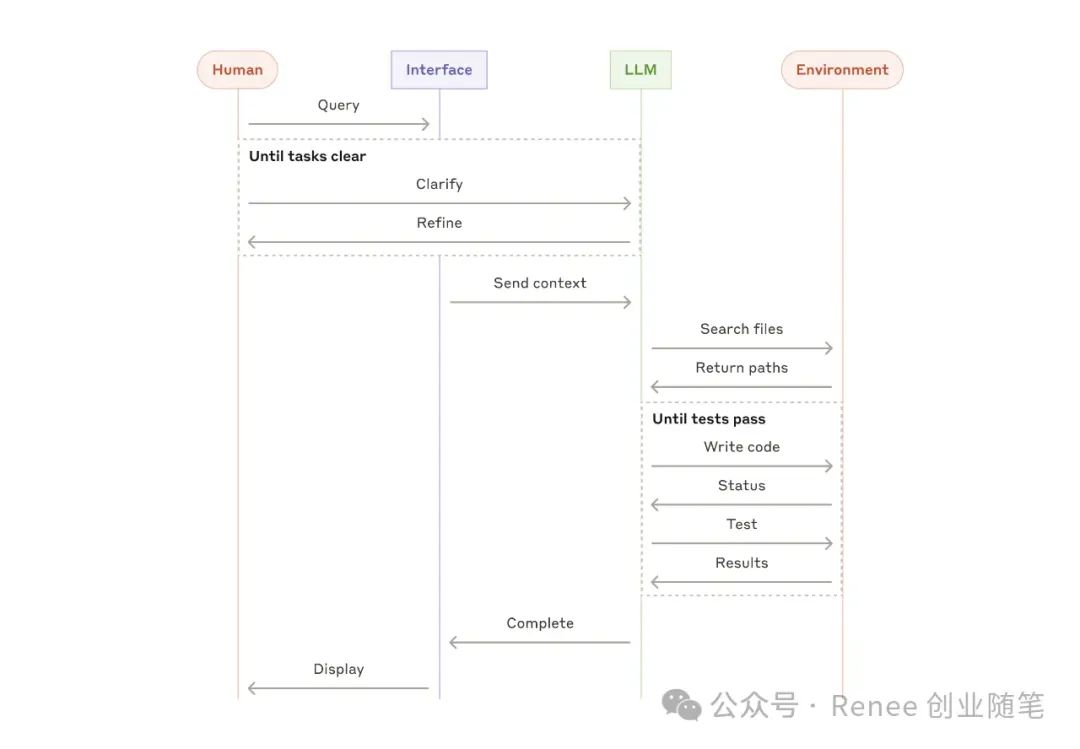Select the "Return paths" message label
This screenshot has width=1080, height=749.
741,368
